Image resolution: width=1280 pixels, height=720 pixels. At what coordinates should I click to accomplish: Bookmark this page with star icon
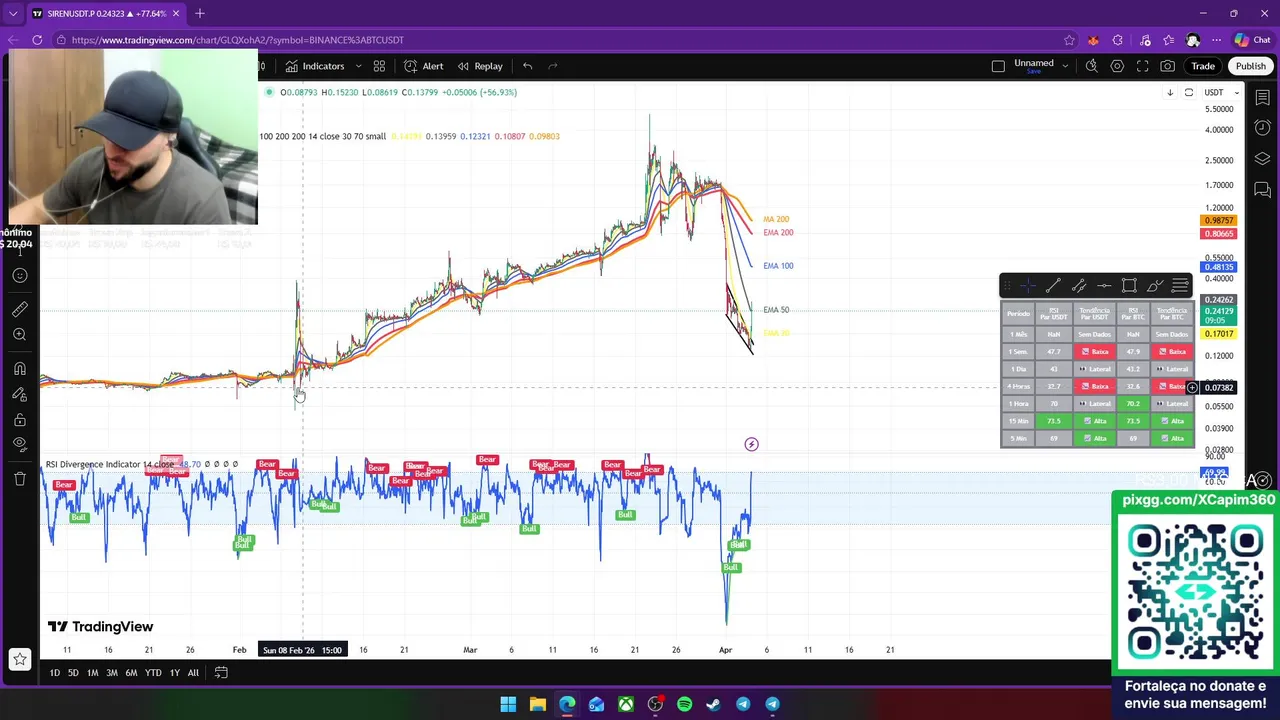coord(1069,40)
